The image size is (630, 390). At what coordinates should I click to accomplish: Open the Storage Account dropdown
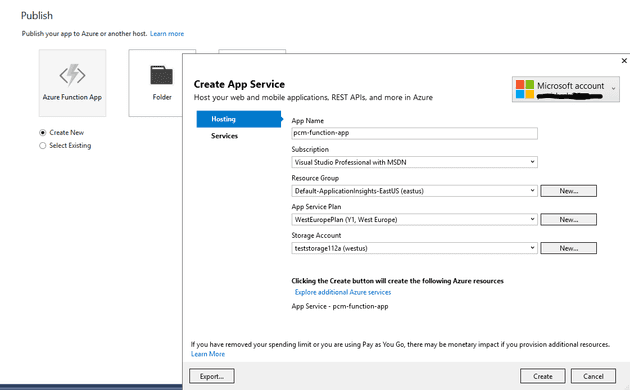(414, 248)
